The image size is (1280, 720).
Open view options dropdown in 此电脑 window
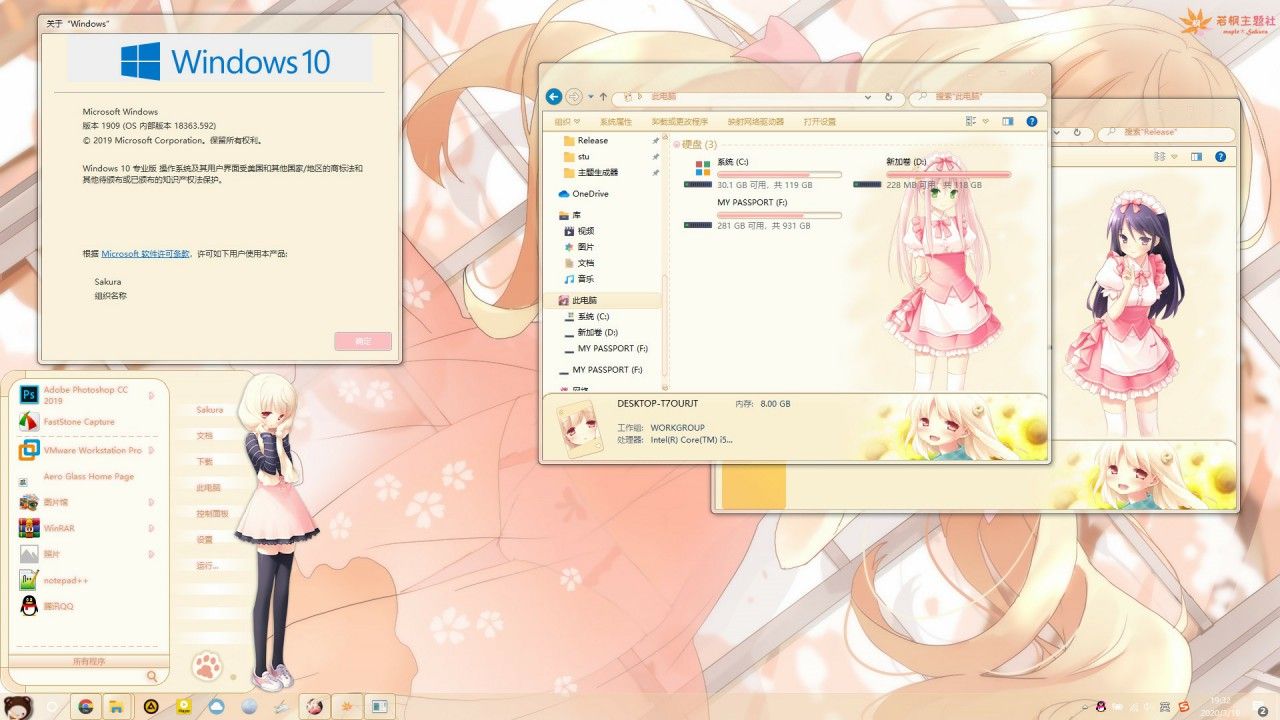point(985,121)
